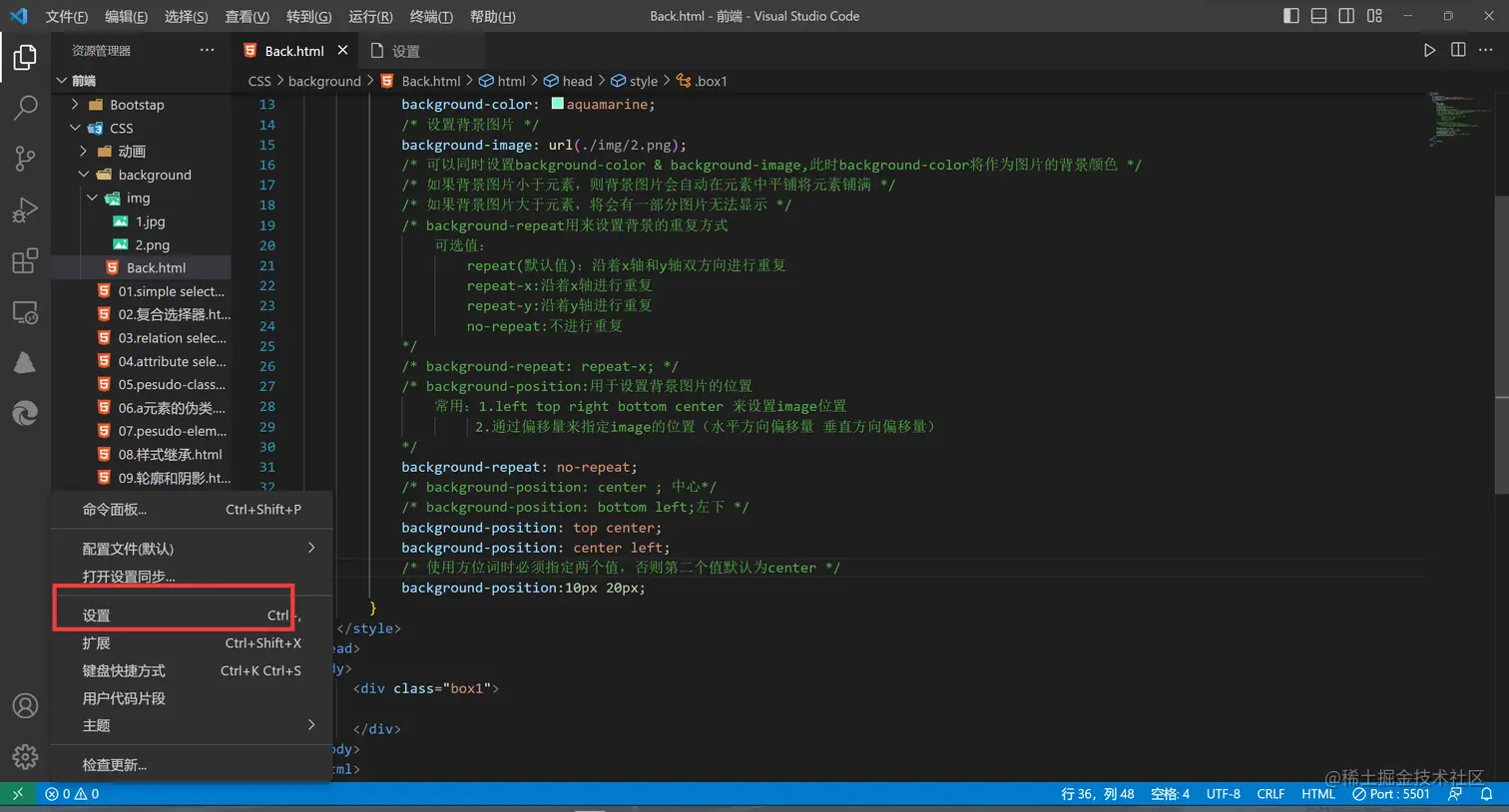Screen dimensions: 1509x812
Task: Choose 打开设置同步... from the menu
Action: click(x=192, y=577)
